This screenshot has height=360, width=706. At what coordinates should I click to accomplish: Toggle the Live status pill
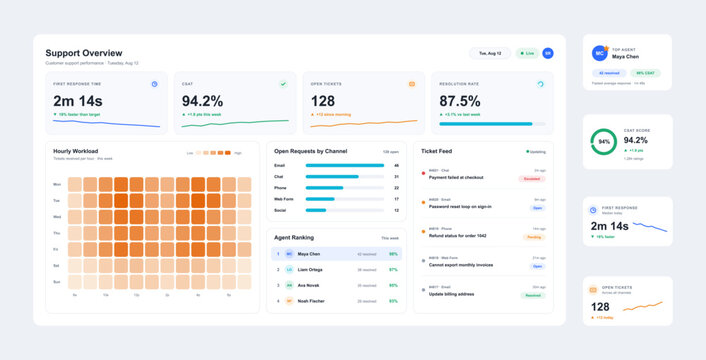pos(527,53)
